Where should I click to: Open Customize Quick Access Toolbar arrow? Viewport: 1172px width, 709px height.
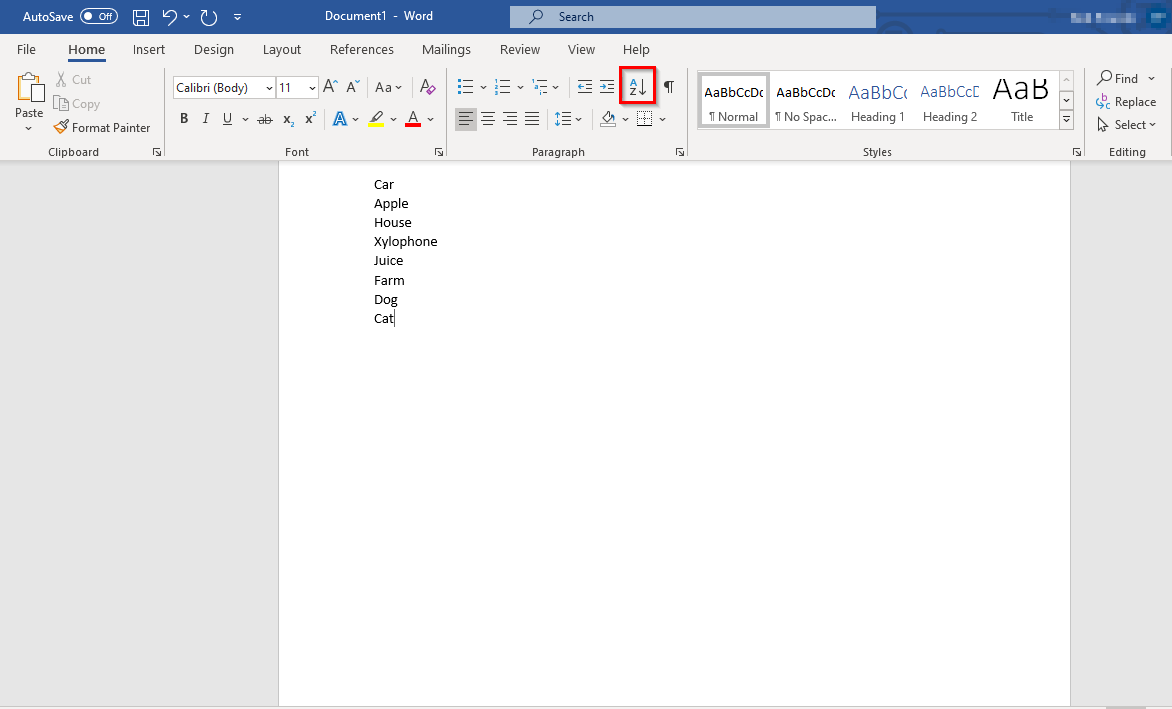pyautogui.click(x=237, y=16)
